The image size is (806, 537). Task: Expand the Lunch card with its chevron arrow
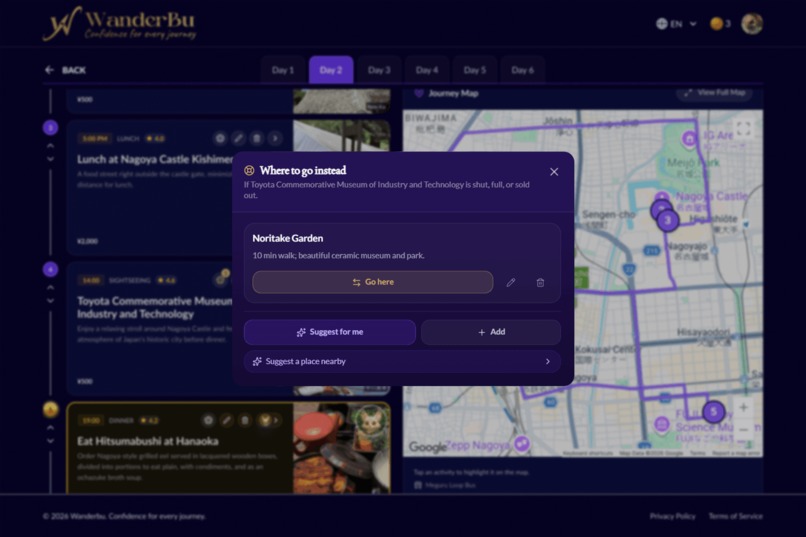[275, 138]
